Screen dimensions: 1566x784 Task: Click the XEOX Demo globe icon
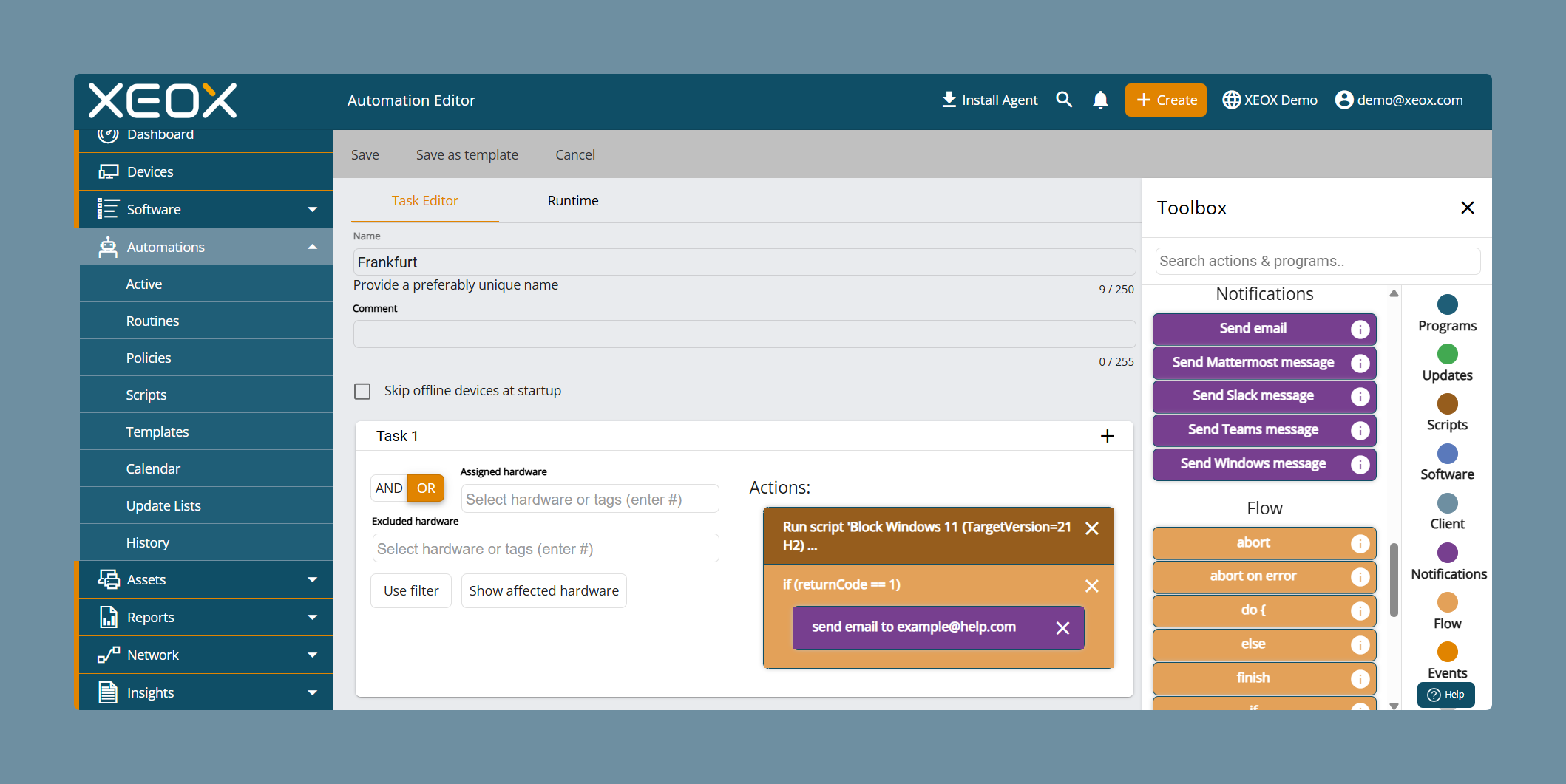point(1231,100)
